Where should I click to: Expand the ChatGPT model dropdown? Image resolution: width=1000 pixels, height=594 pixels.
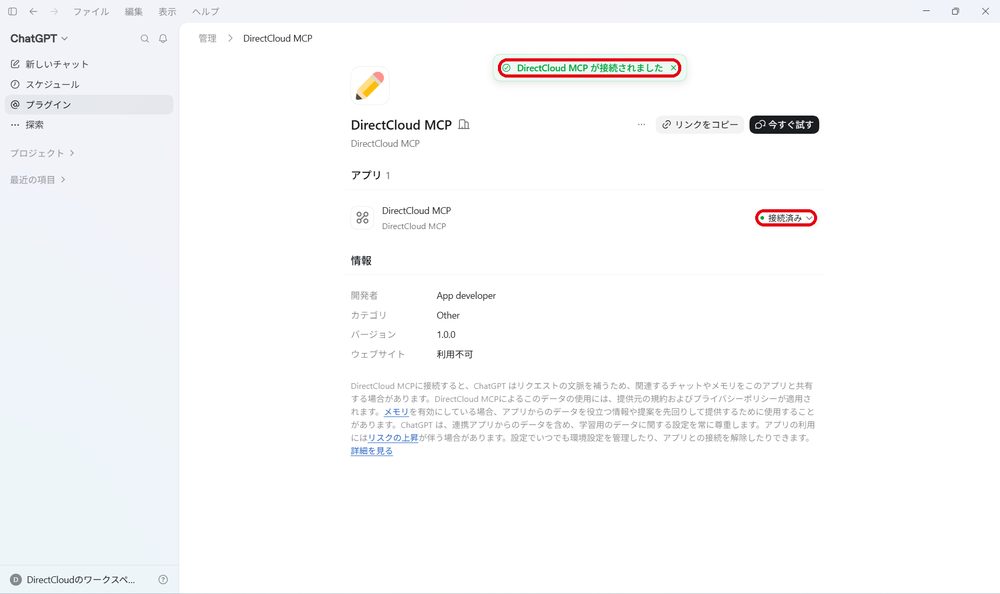point(39,38)
